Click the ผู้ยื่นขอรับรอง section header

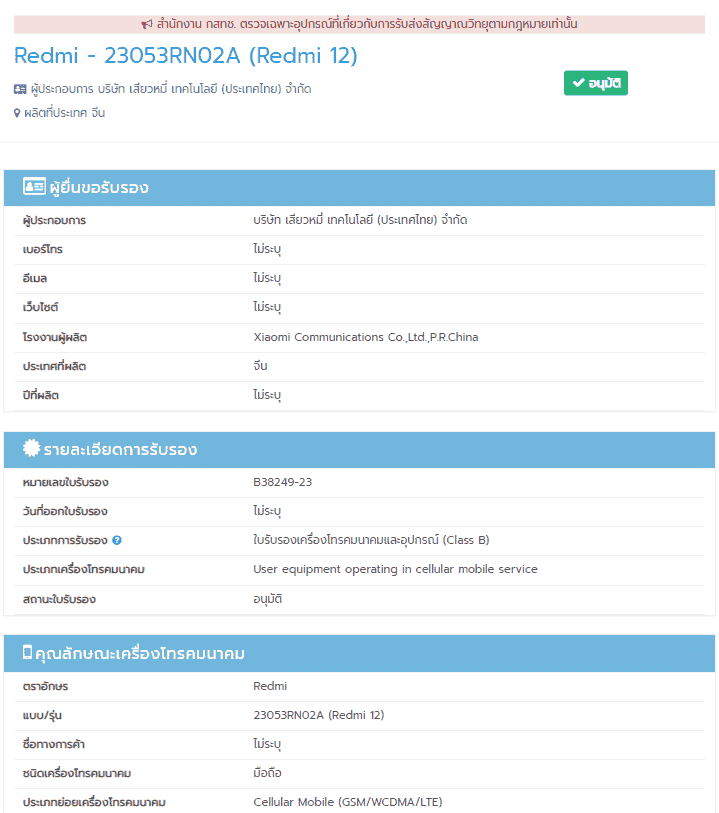(359, 188)
